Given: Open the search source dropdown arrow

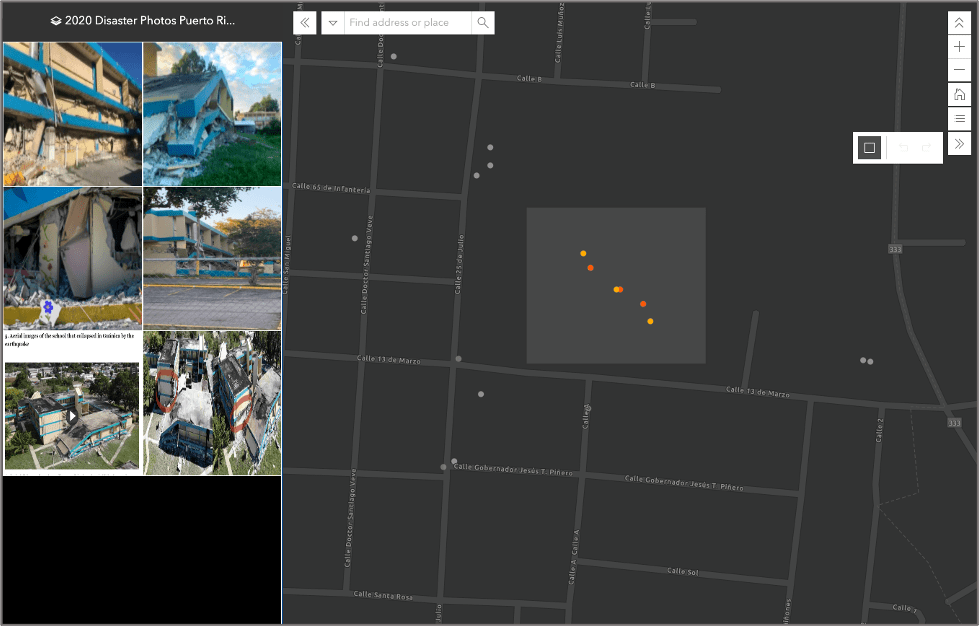Looking at the screenshot, I should pyautogui.click(x=333, y=22).
